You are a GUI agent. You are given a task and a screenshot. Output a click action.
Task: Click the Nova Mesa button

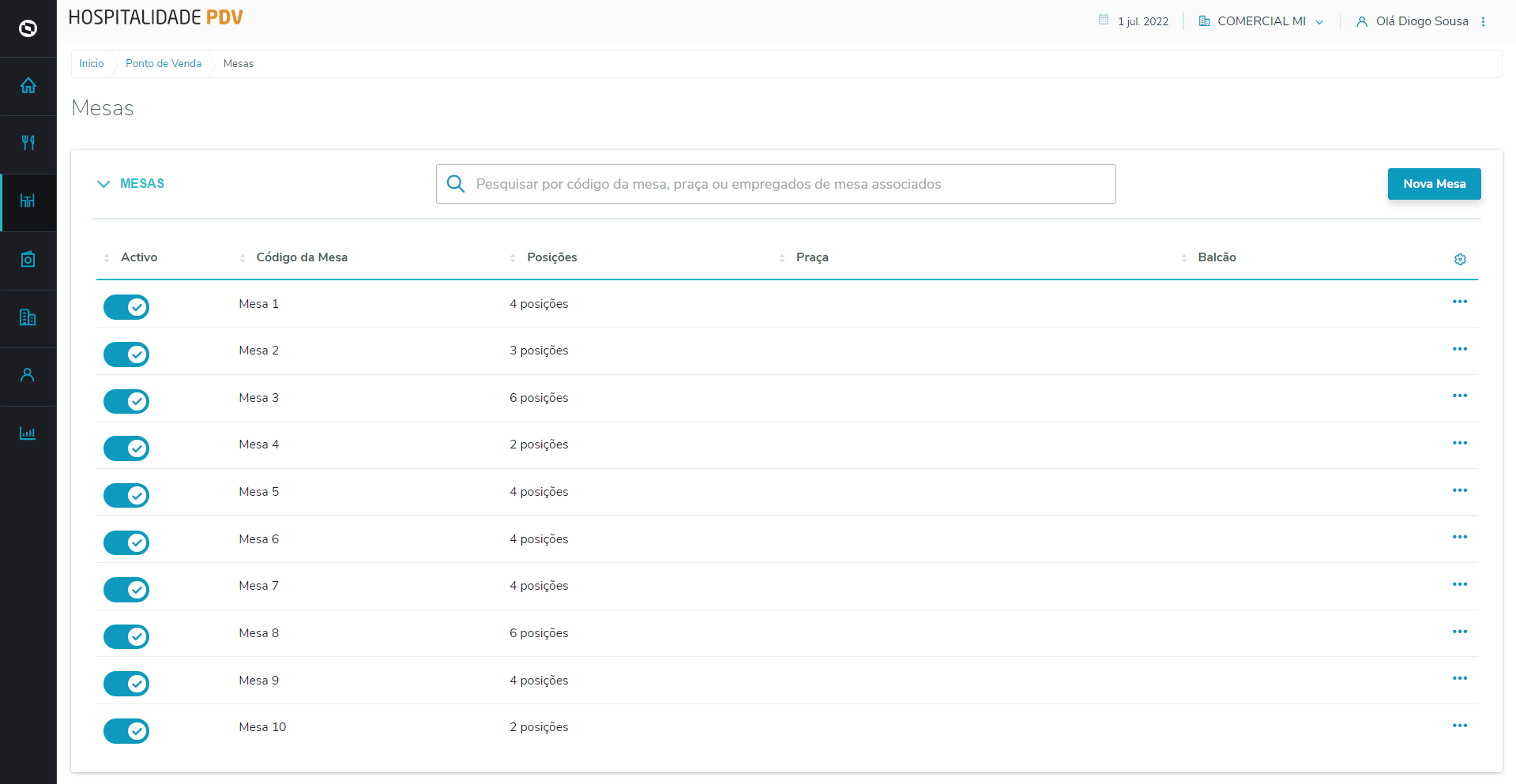pos(1434,184)
